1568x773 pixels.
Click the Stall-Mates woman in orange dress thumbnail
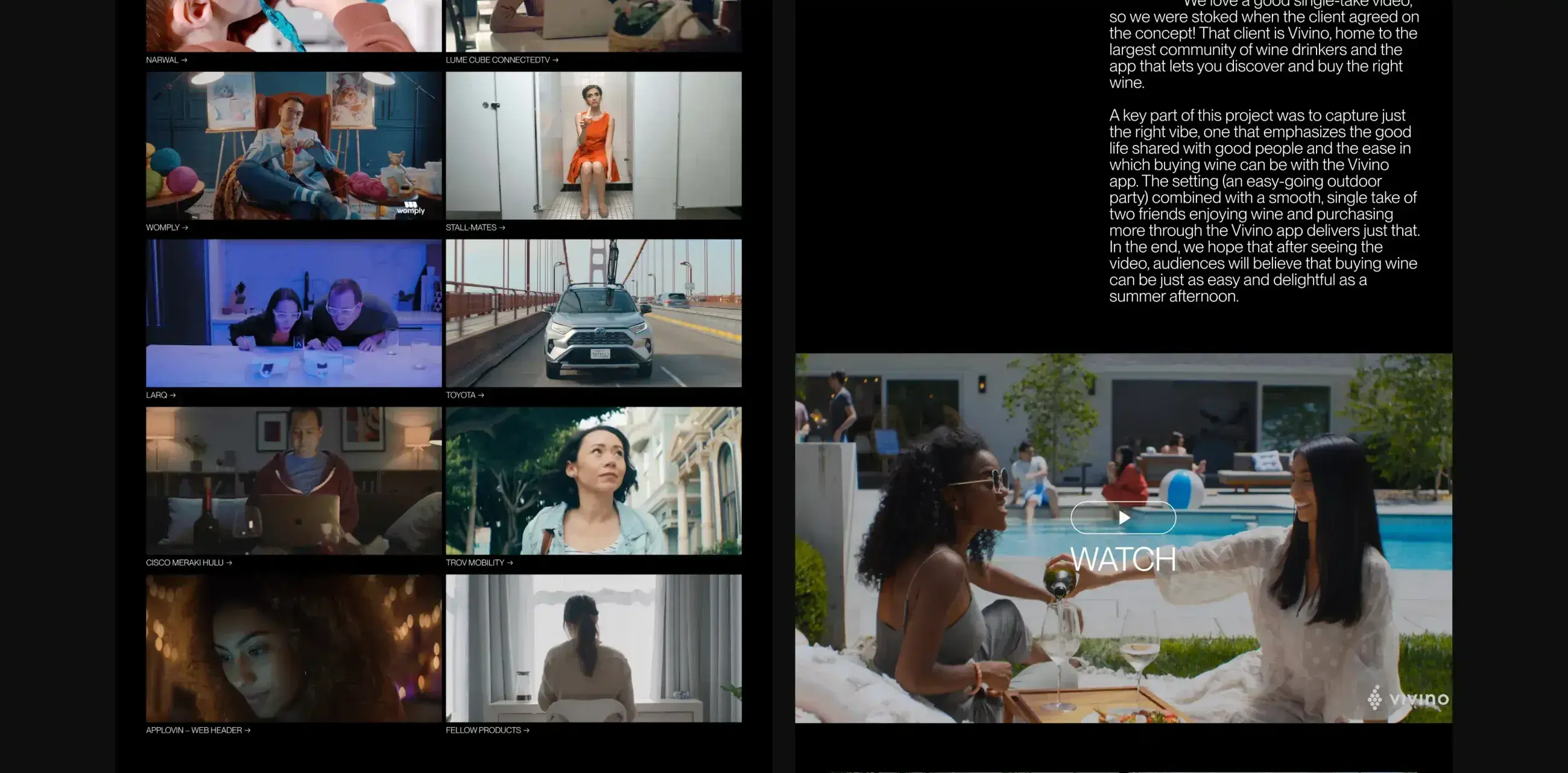(593, 145)
